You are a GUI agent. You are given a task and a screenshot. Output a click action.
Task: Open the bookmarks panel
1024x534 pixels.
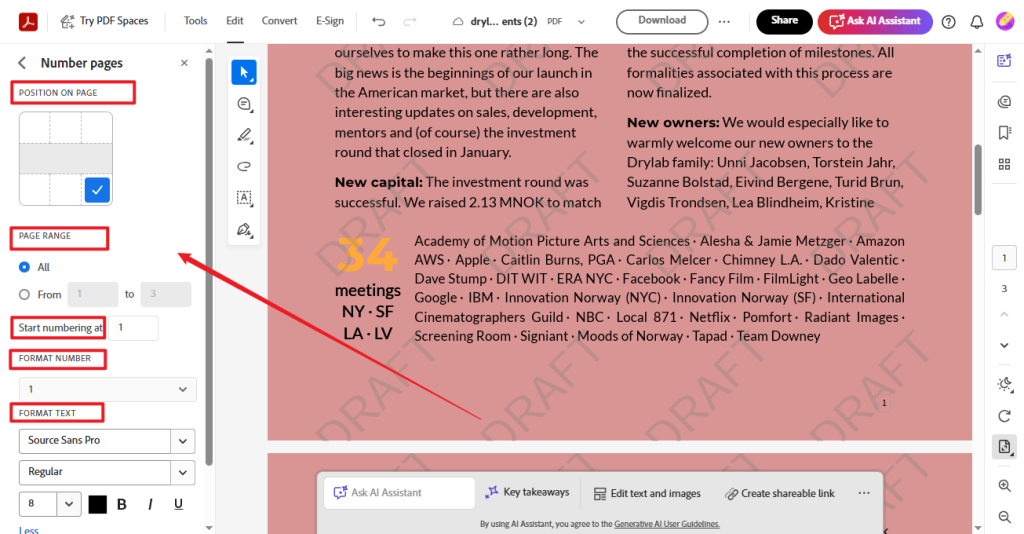coord(1004,133)
